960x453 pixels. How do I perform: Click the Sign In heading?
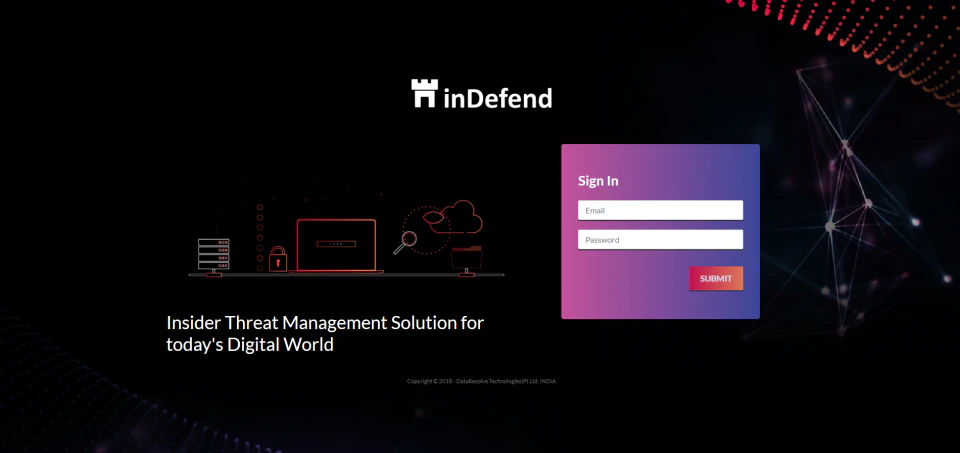click(598, 181)
